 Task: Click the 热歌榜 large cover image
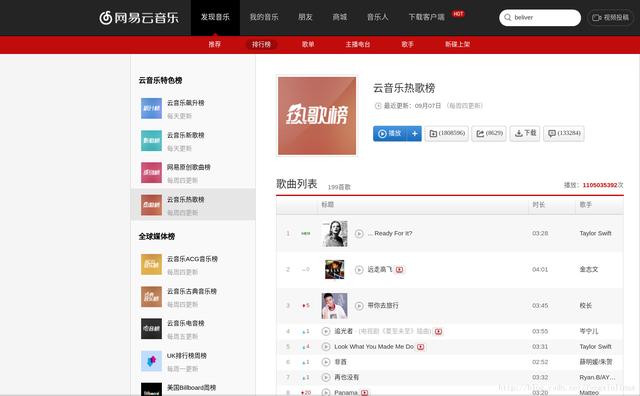(x=317, y=116)
